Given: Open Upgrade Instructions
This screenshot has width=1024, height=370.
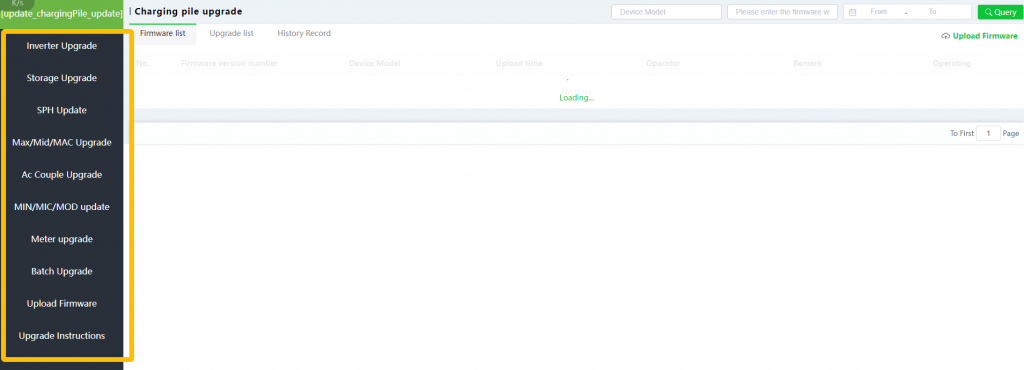Looking at the screenshot, I should [61, 335].
